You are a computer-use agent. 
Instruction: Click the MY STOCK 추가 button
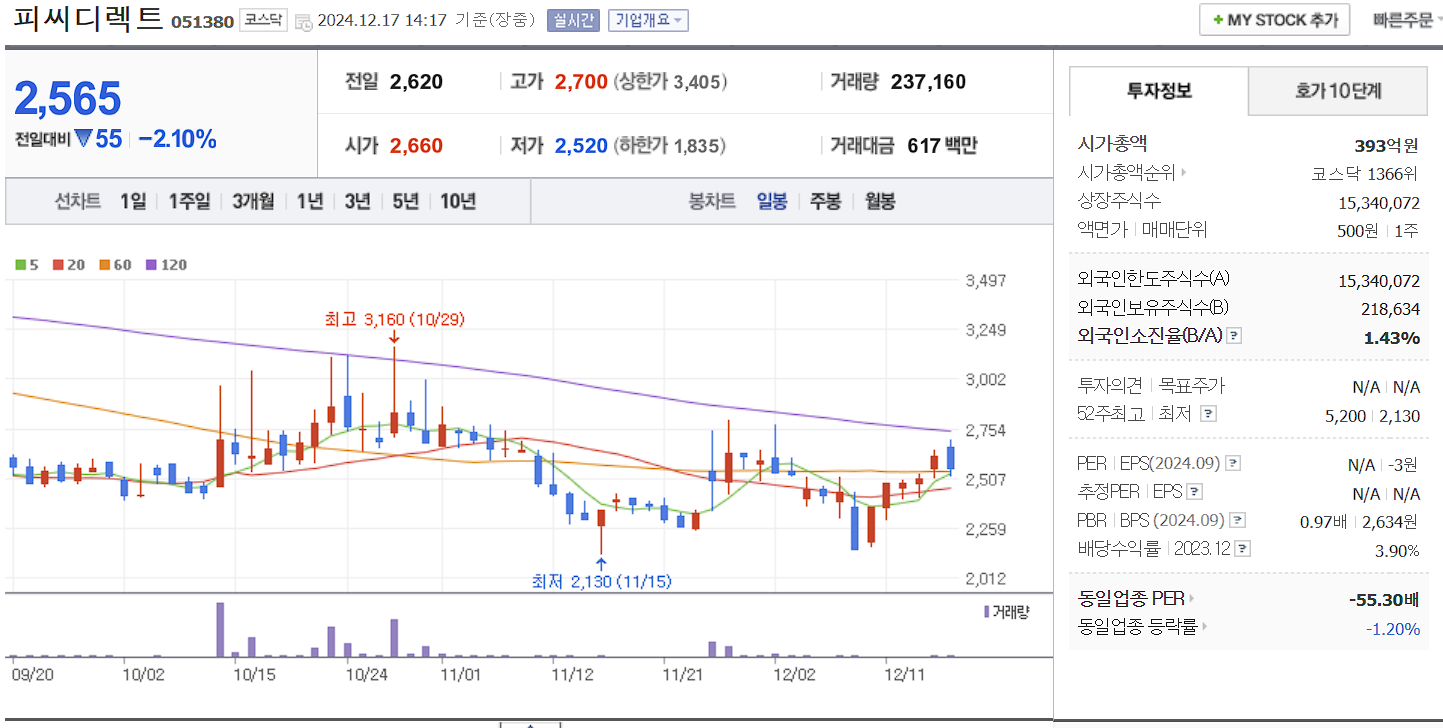1274,18
